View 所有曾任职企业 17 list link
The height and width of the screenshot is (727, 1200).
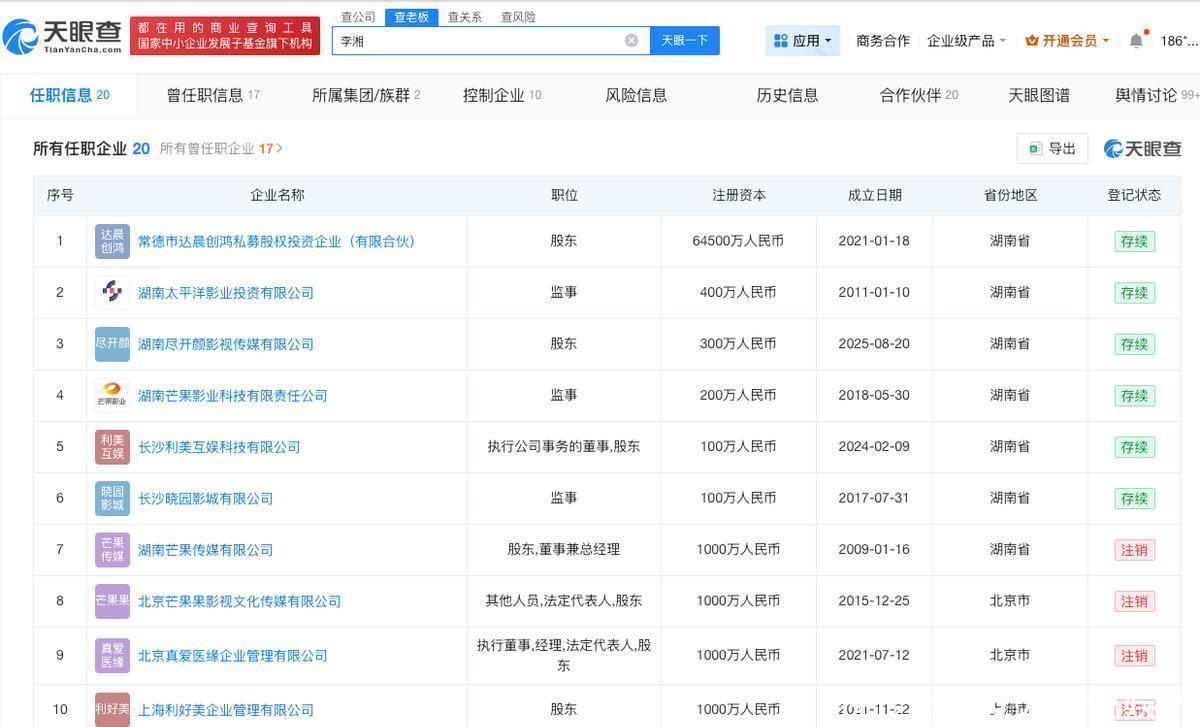pyautogui.click(x=220, y=148)
